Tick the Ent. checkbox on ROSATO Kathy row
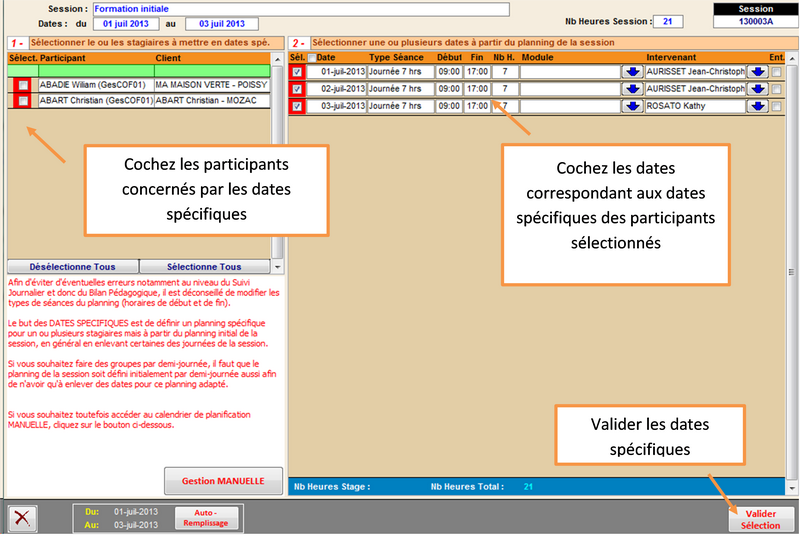This screenshot has height=559, width=800. [x=777, y=106]
